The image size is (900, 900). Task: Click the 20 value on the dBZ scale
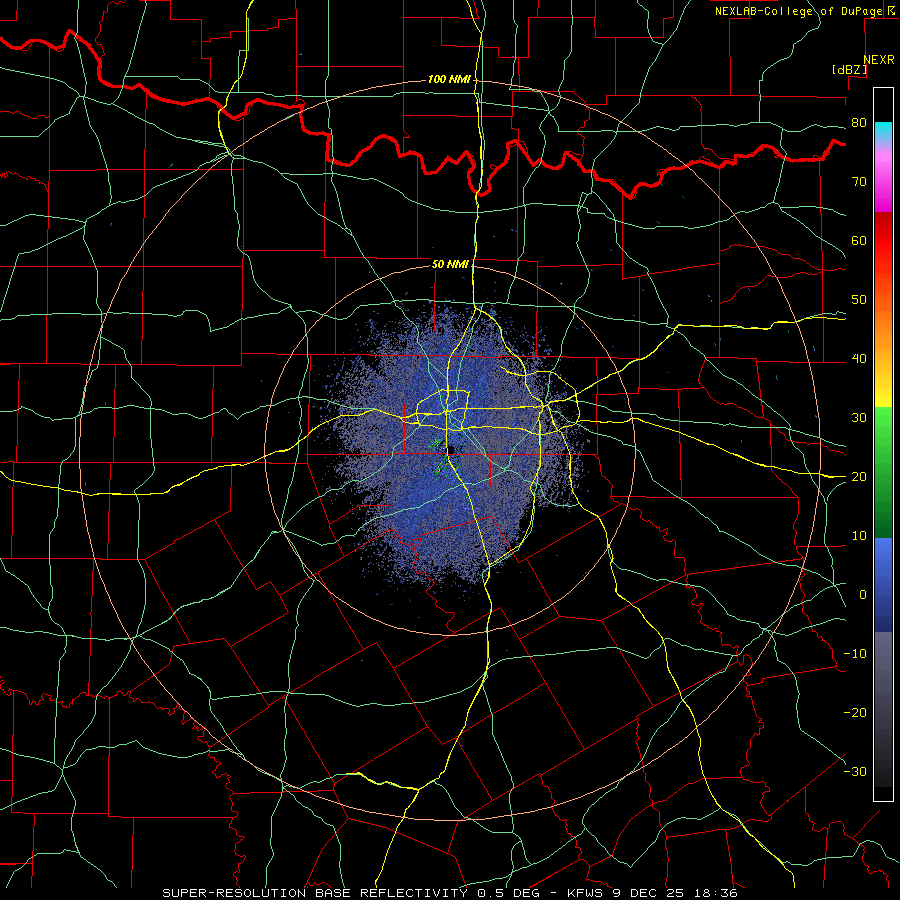[859, 476]
